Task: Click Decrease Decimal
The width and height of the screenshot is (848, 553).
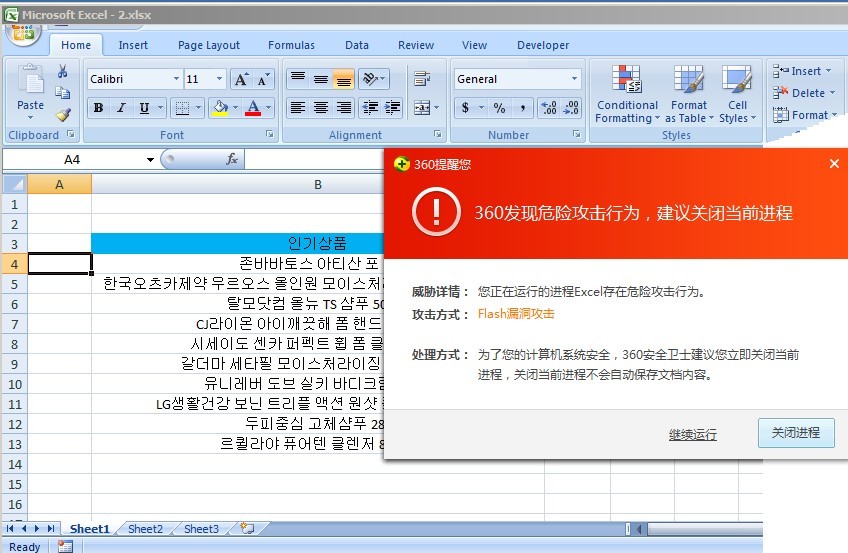Action: pyautogui.click(x=571, y=108)
